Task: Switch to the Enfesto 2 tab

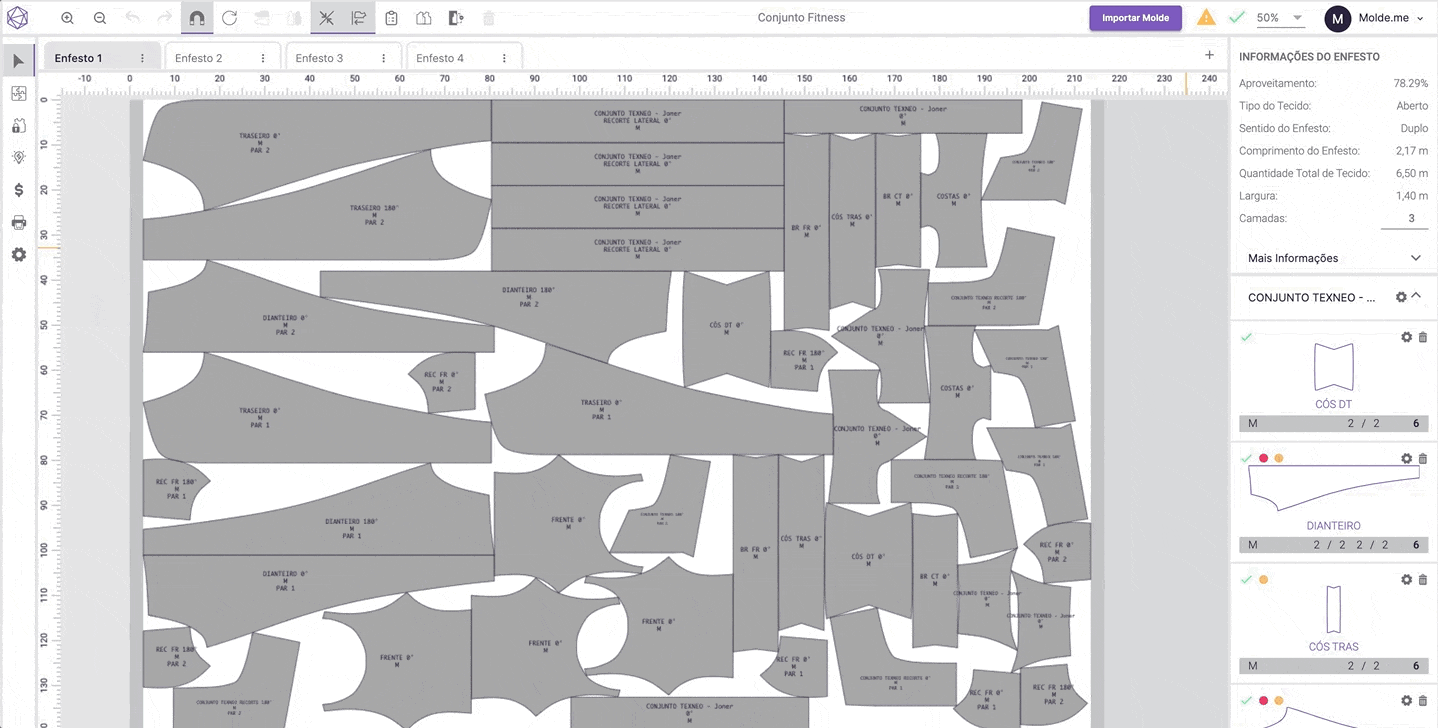Action: pyautogui.click(x=199, y=58)
